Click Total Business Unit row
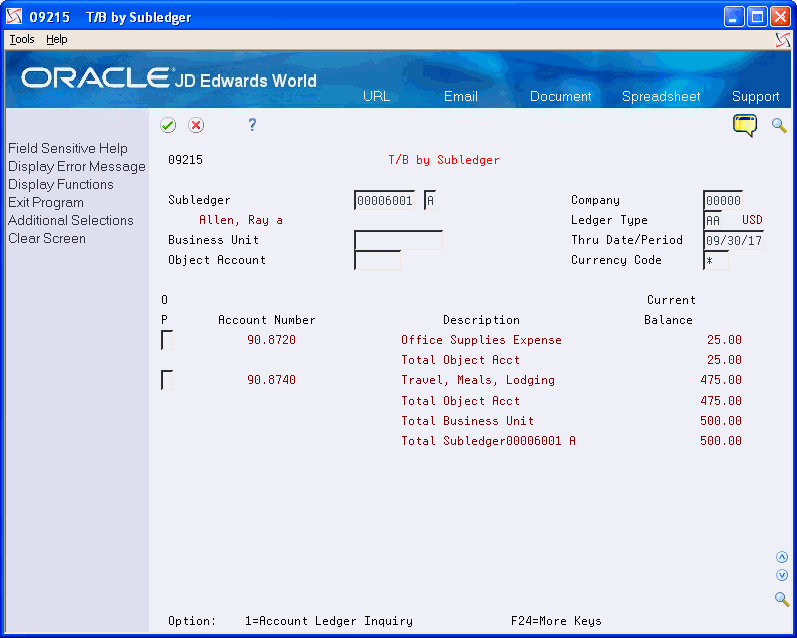Viewport: 797px width, 638px height. point(468,421)
